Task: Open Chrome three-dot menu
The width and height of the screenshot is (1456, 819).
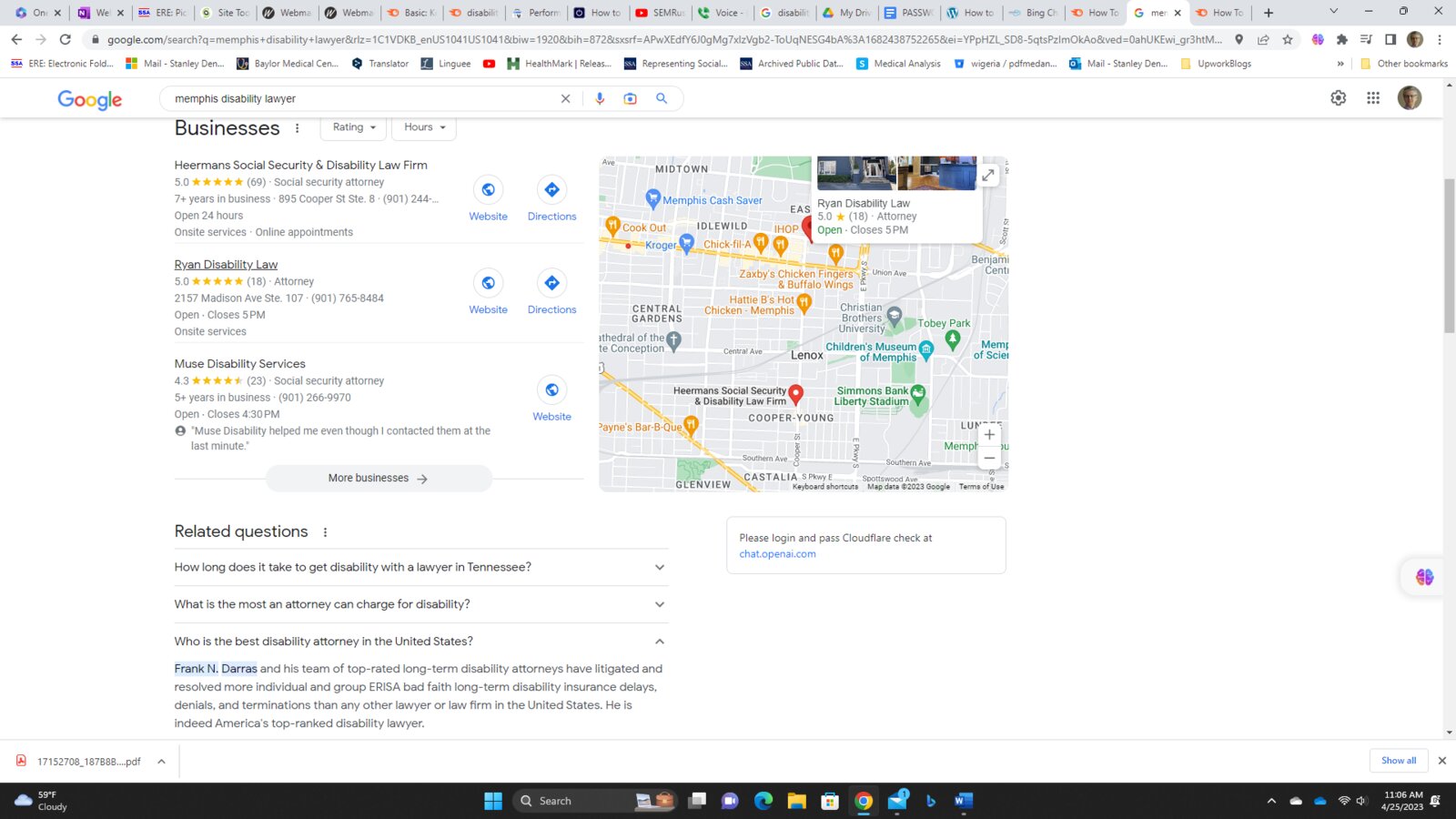Action: (1440, 39)
